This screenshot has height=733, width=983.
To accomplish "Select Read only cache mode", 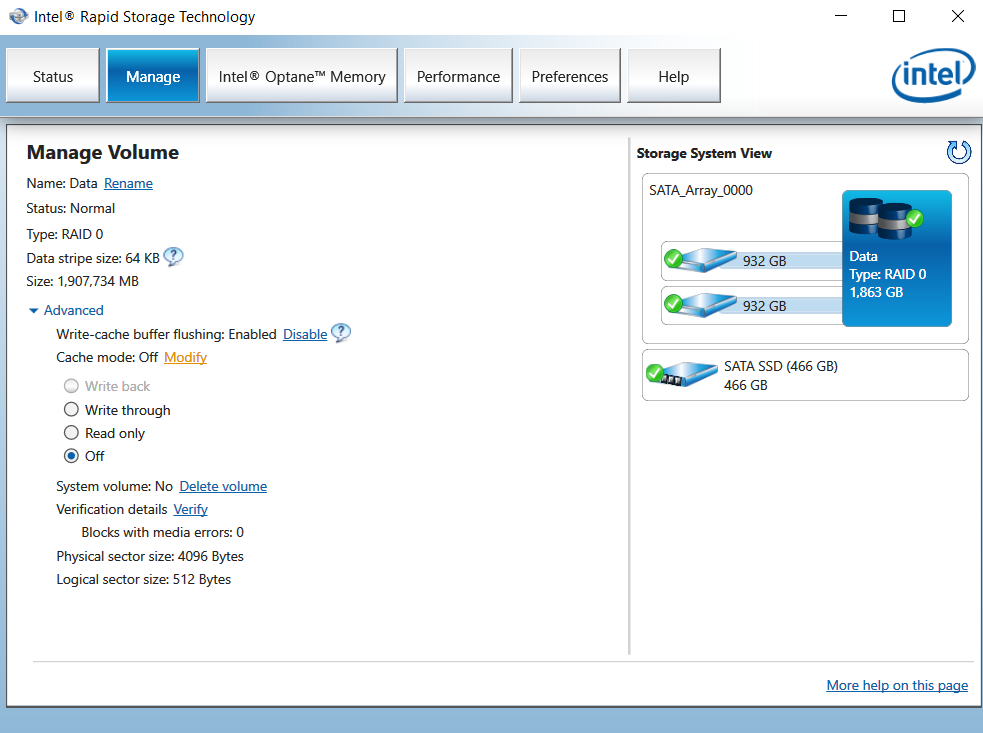I will (x=71, y=433).
